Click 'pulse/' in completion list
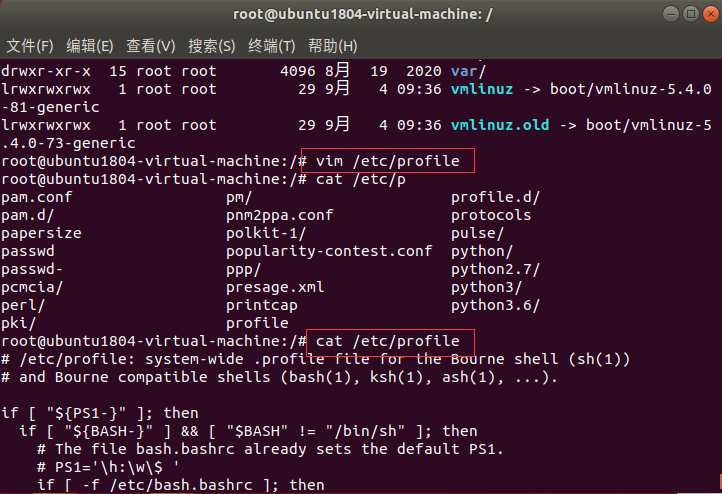 click(x=477, y=233)
